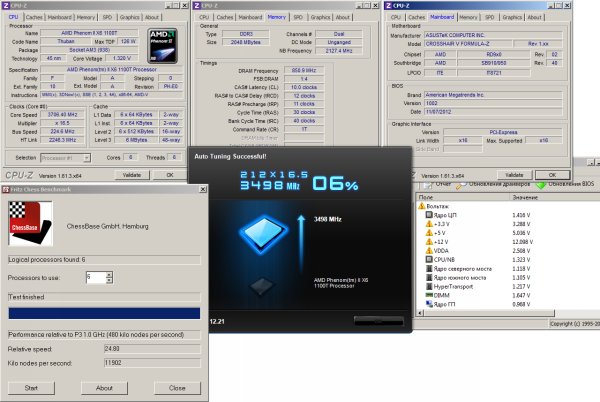
Task: Click About button in Fritz Chess Benchmark
Action: click(104, 388)
